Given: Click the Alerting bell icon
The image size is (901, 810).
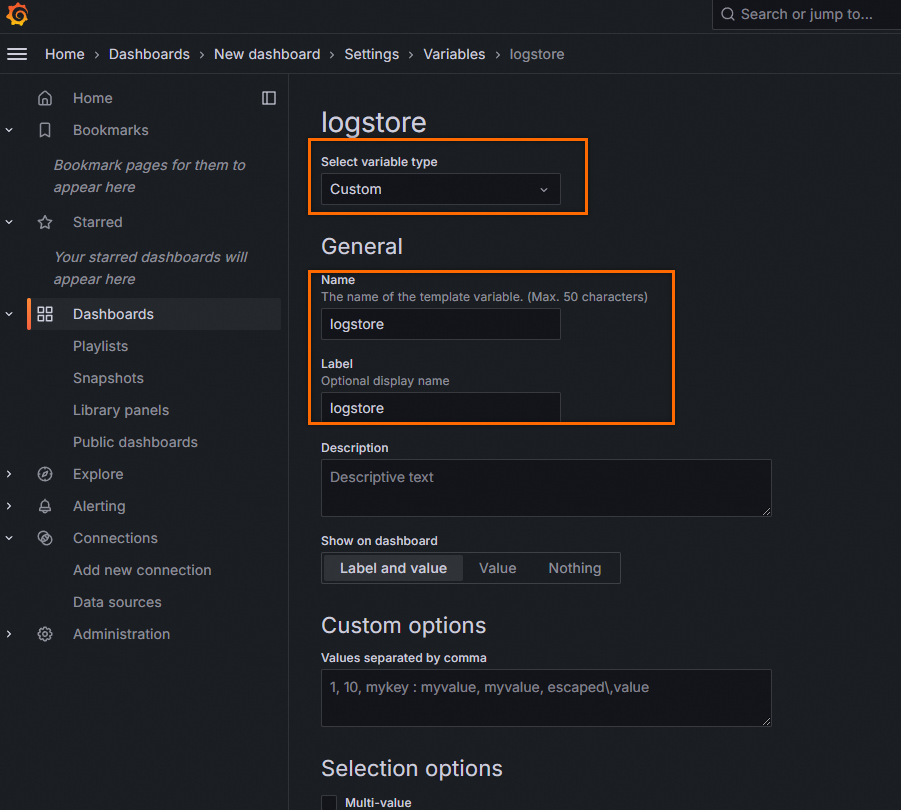Looking at the screenshot, I should tap(45, 506).
